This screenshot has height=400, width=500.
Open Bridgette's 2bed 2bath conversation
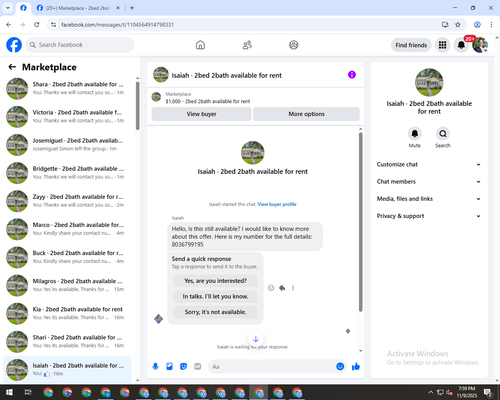pyautogui.click(x=67, y=173)
